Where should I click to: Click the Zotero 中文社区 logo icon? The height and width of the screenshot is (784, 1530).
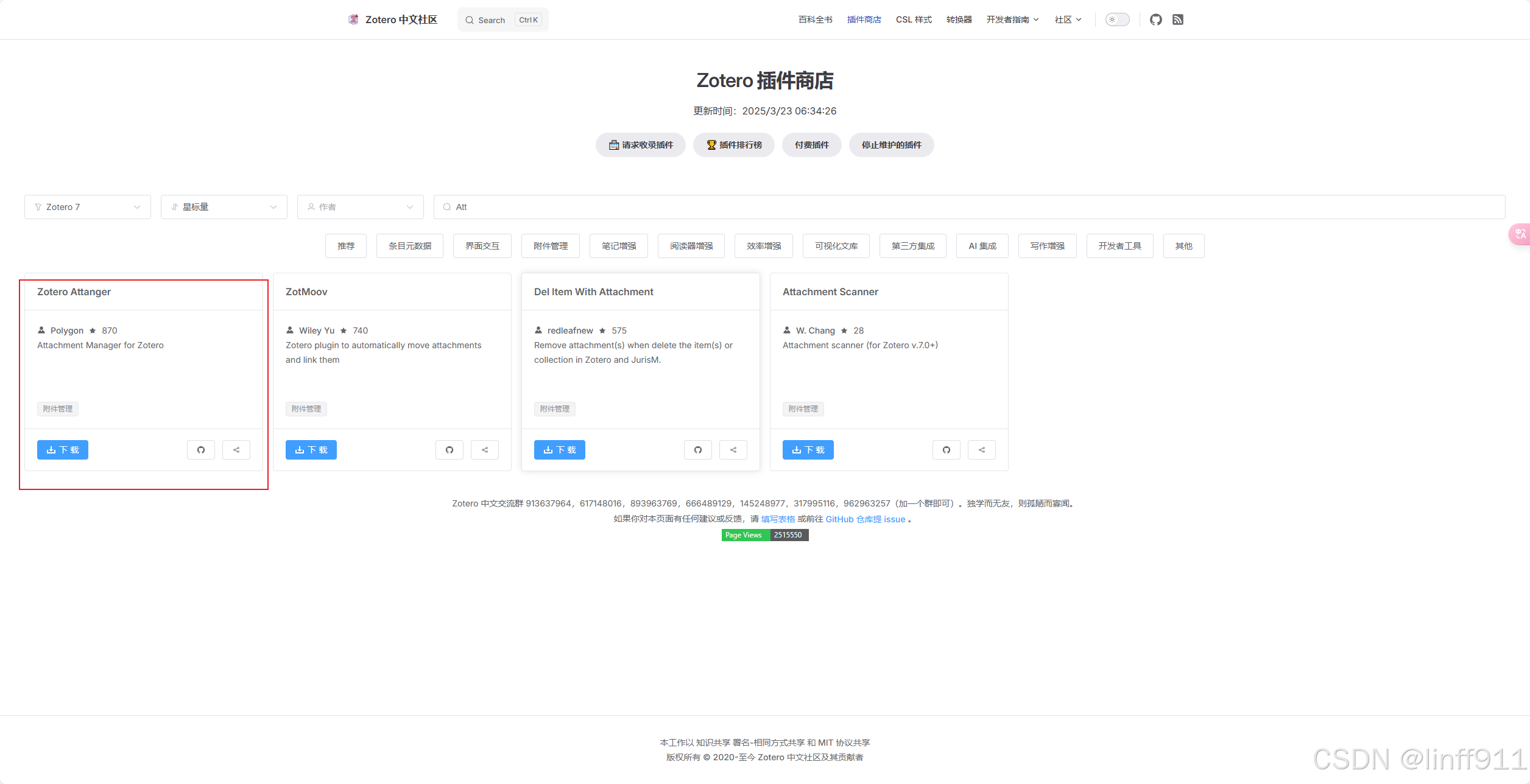click(353, 19)
